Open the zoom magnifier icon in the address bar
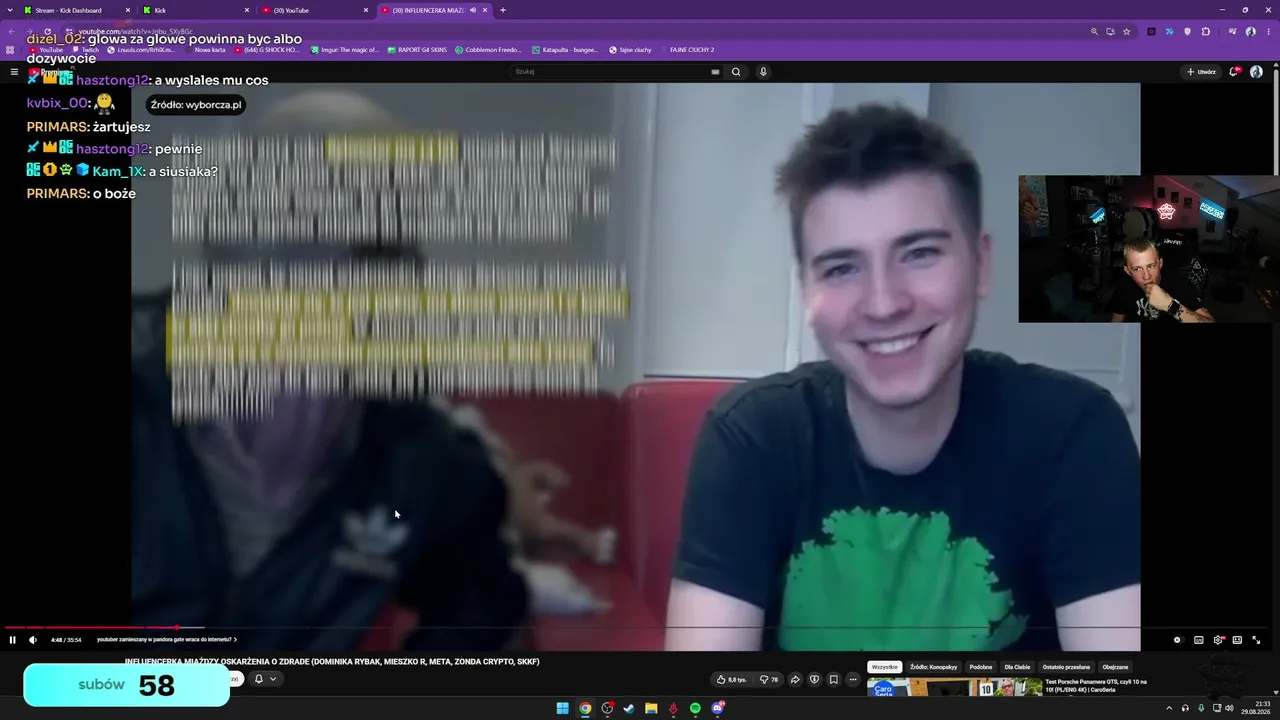Image resolution: width=1280 pixels, height=720 pixels. point(1094,31)
